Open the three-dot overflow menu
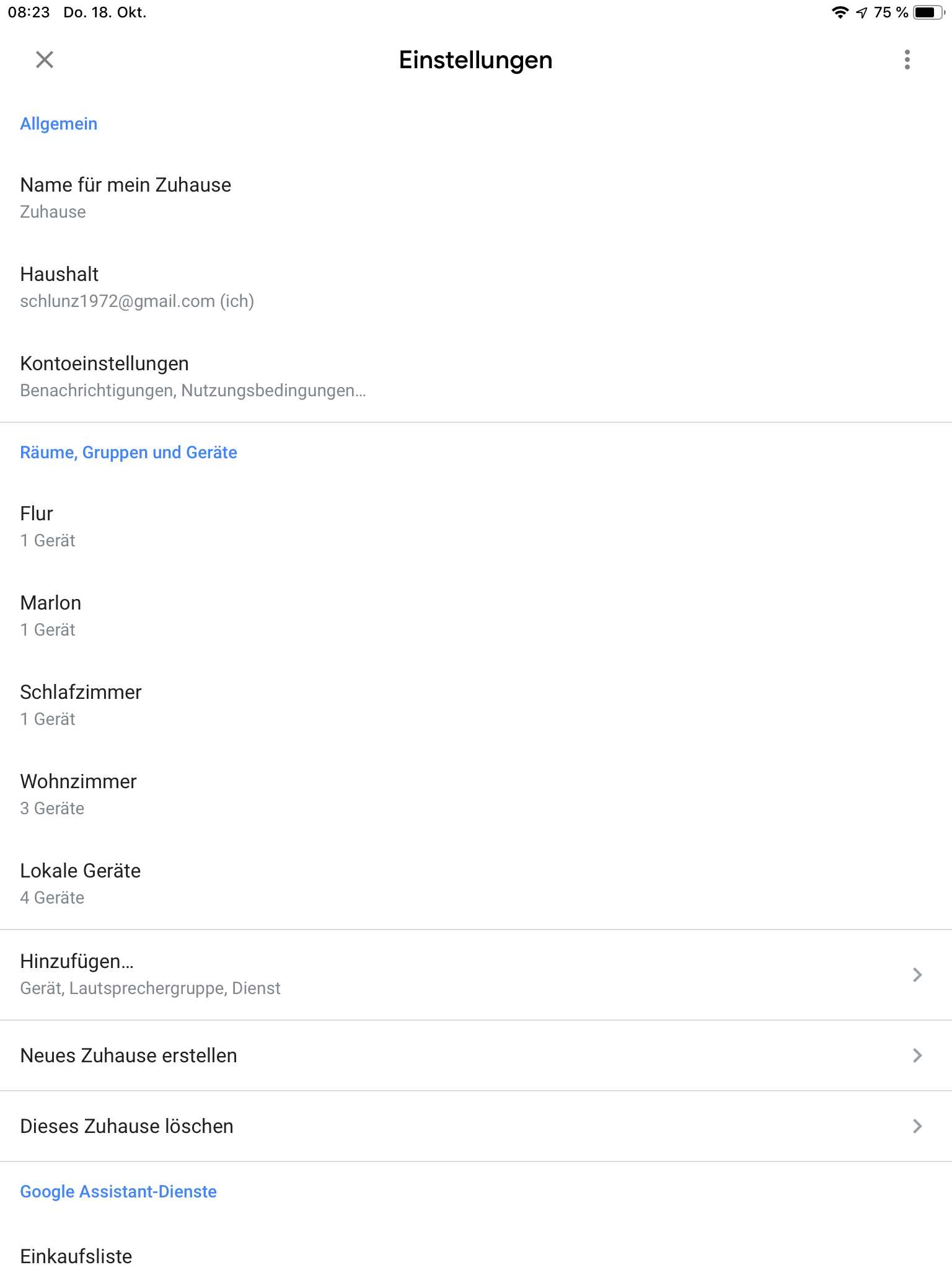 pos(907,60)
